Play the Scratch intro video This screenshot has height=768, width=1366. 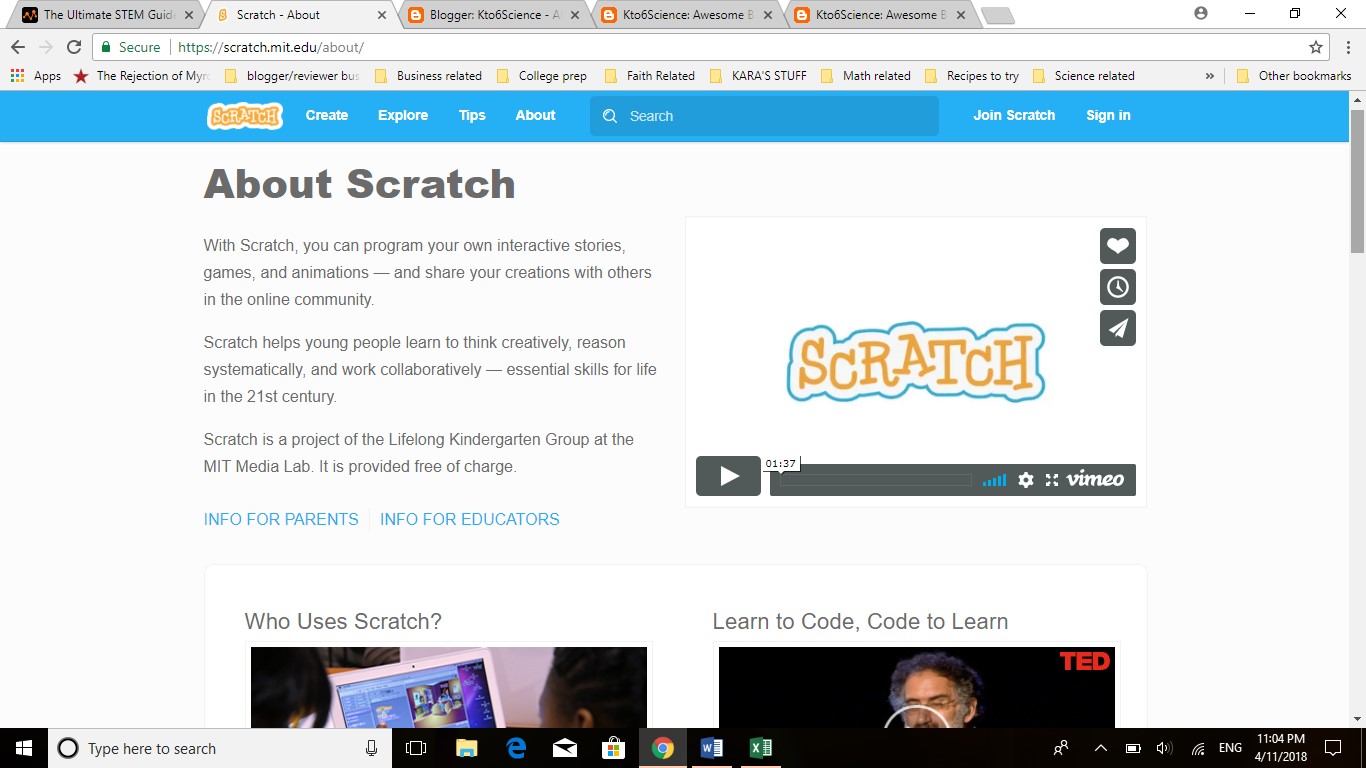click(x=728, y=476)
